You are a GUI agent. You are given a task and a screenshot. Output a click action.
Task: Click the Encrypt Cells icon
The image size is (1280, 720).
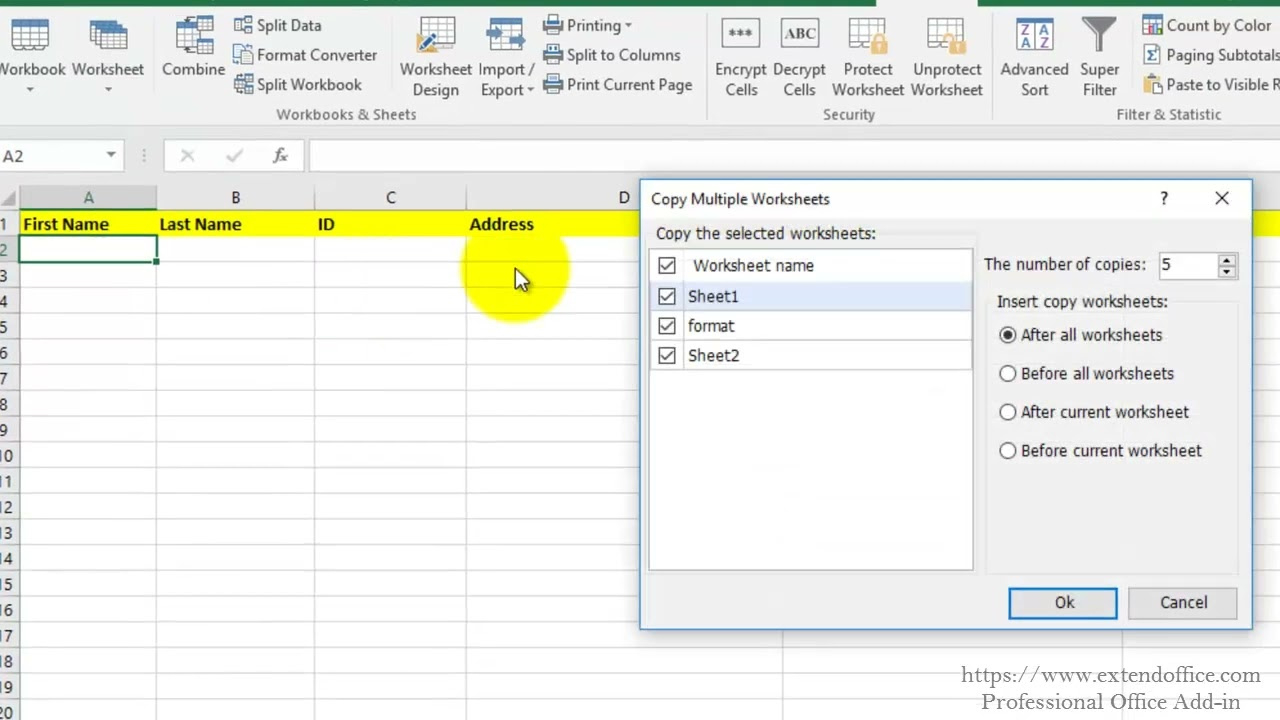coord(740,37)
